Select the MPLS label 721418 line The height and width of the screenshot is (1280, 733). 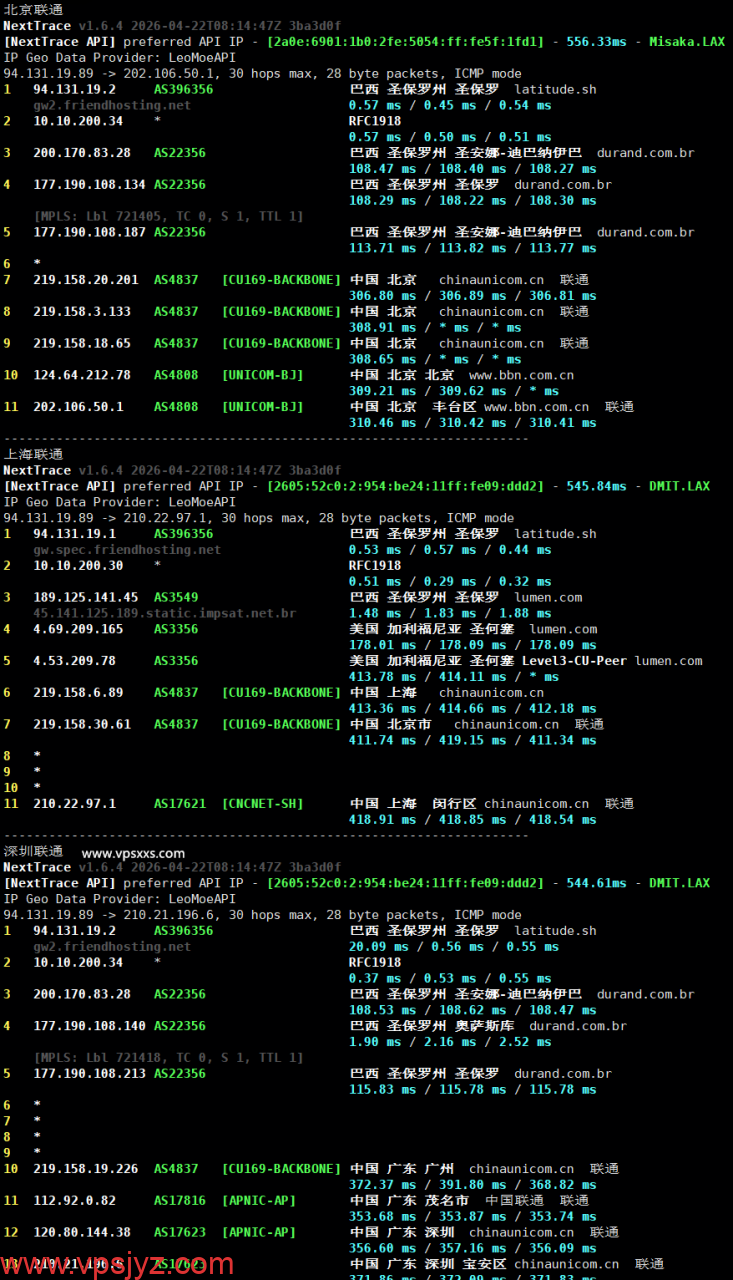pos(168,1057)
